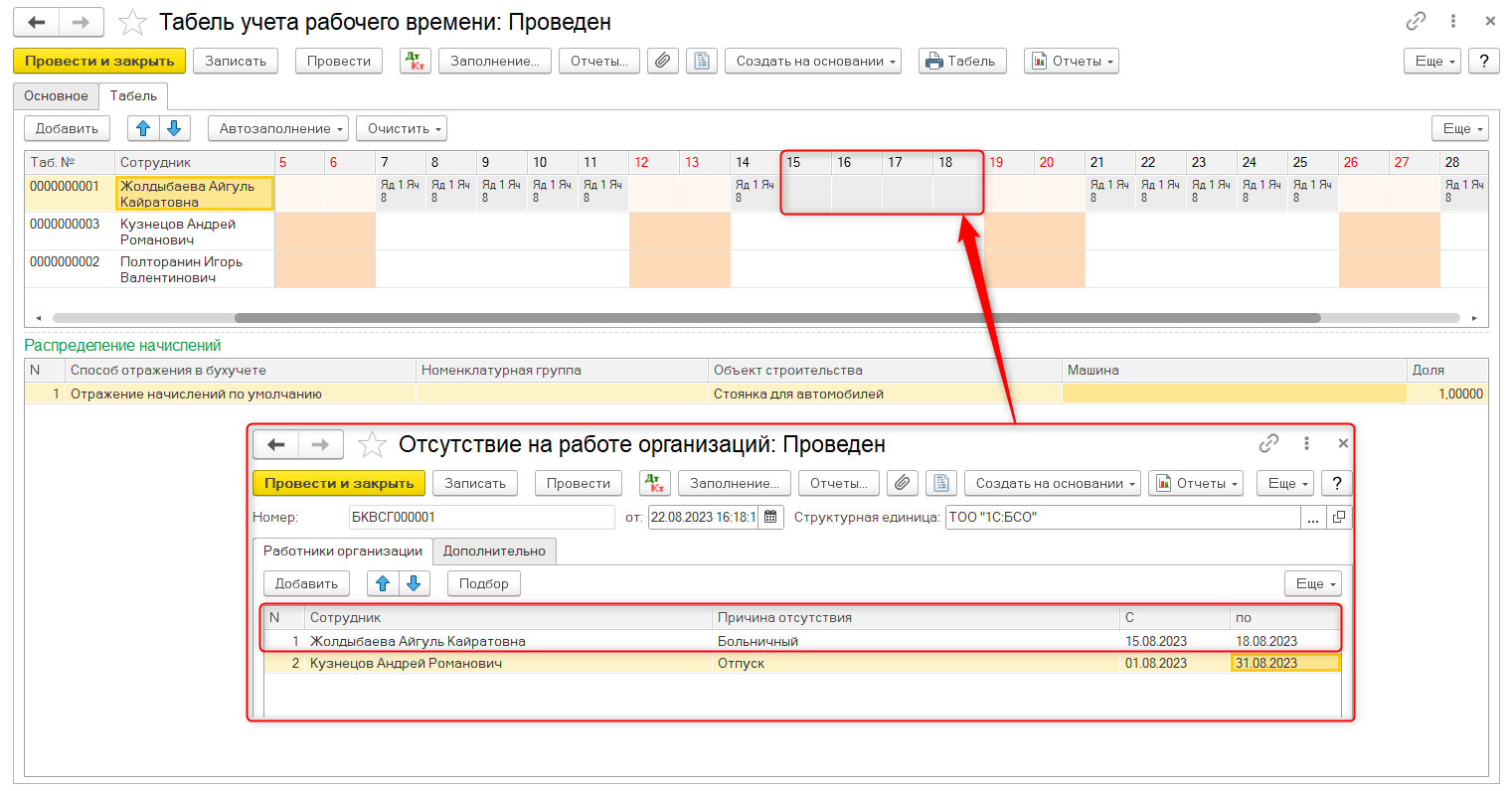1512x791 pixels.
Task: Move row up in Работники организации list
Action: coord(383,583)
